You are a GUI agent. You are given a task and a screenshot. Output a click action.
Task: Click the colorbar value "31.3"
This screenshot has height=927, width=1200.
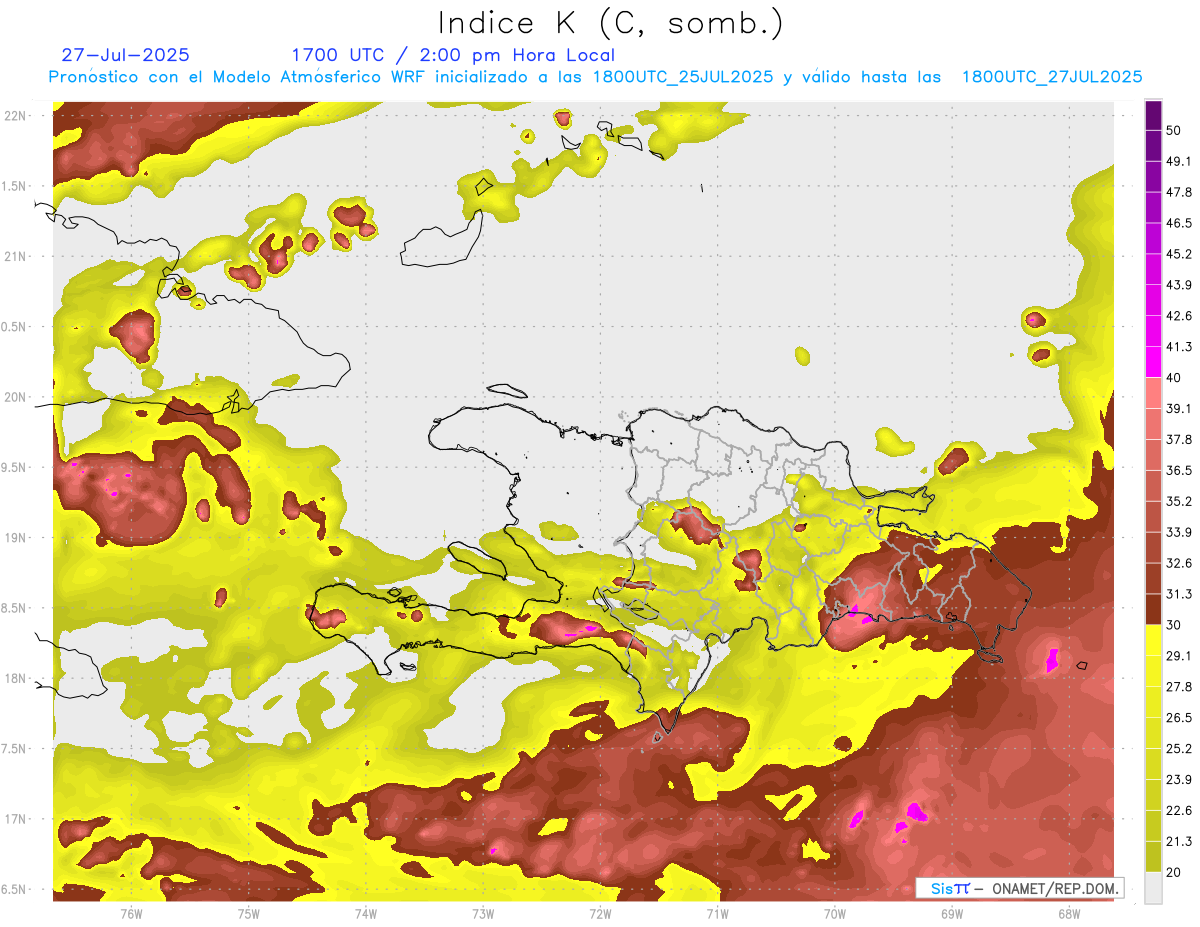click(x=1179, y=594)
